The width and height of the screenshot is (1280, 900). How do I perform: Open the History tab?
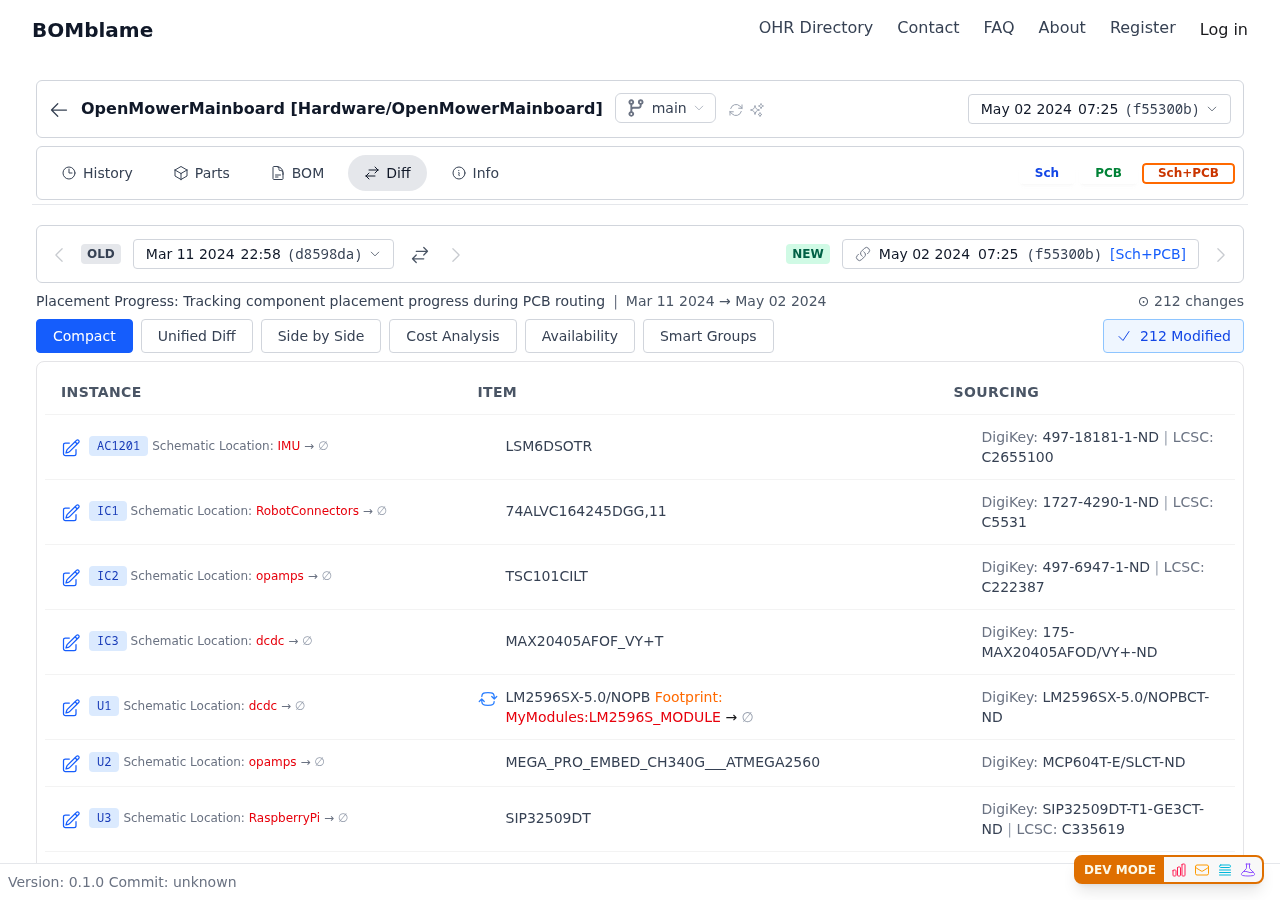point(97,173)
